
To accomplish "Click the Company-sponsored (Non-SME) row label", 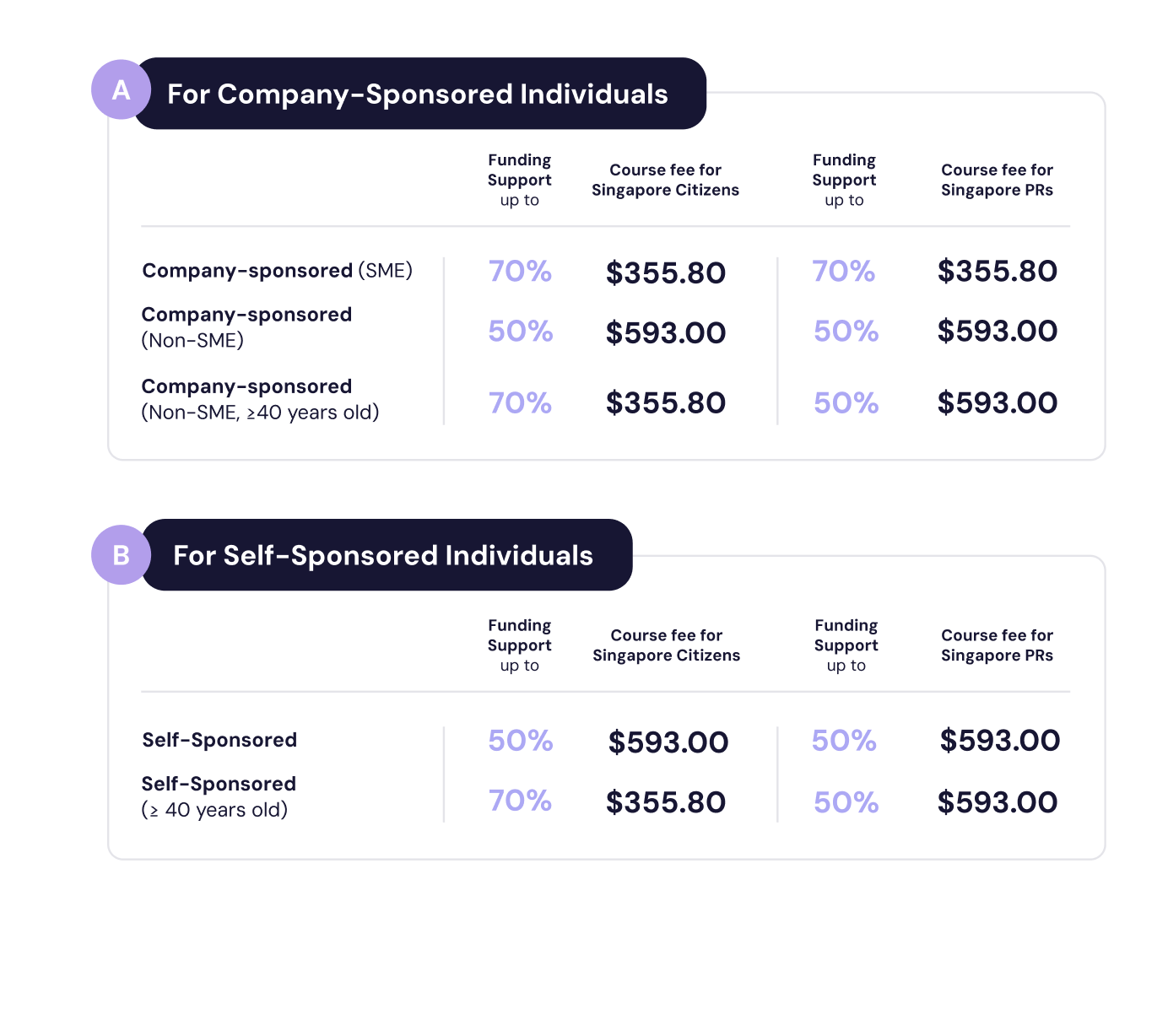I will (246, 326).
